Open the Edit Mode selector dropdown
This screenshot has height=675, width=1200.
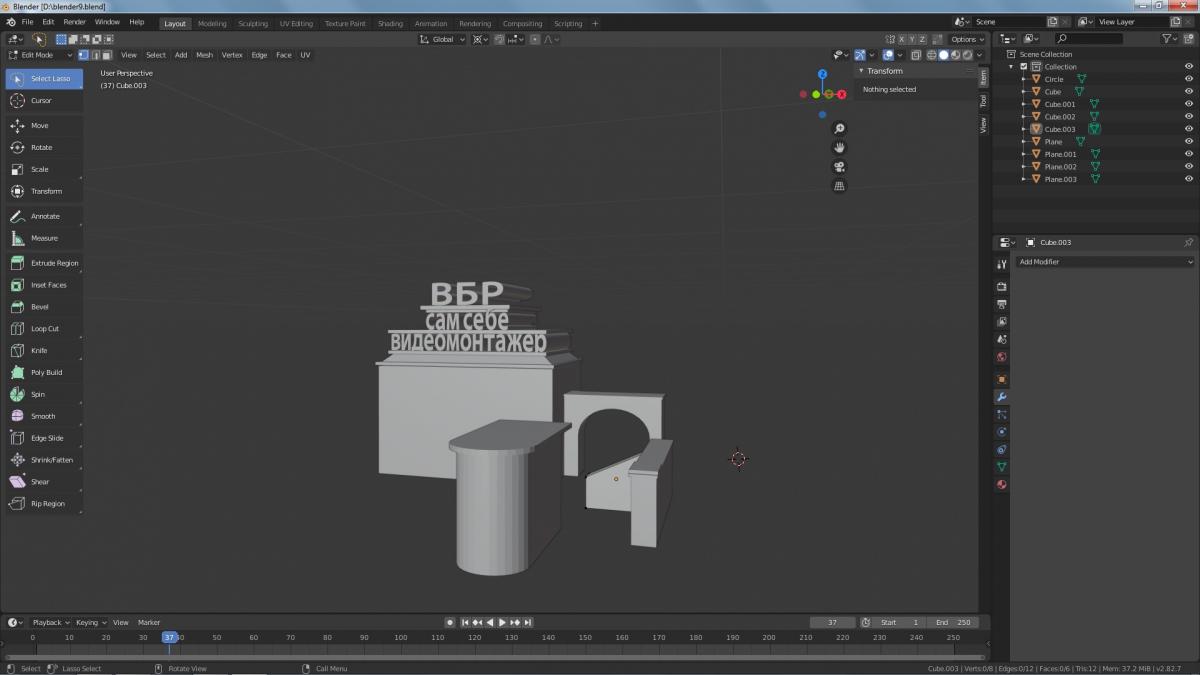(x=40, y=55)
